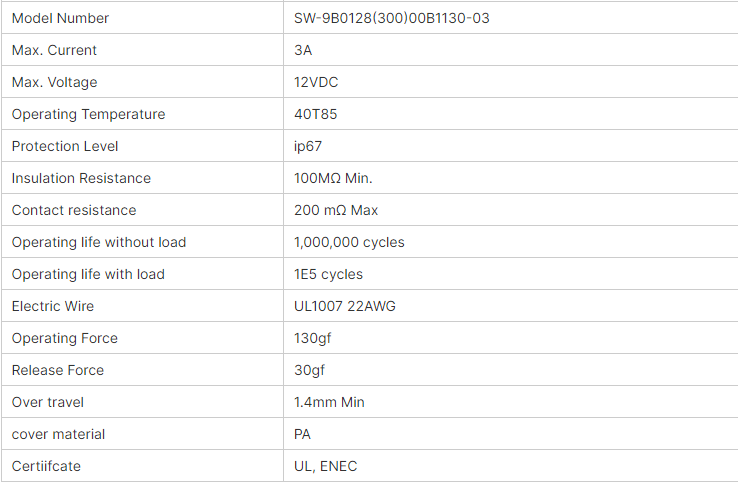Click the PA cover material value

click(303, 434)
